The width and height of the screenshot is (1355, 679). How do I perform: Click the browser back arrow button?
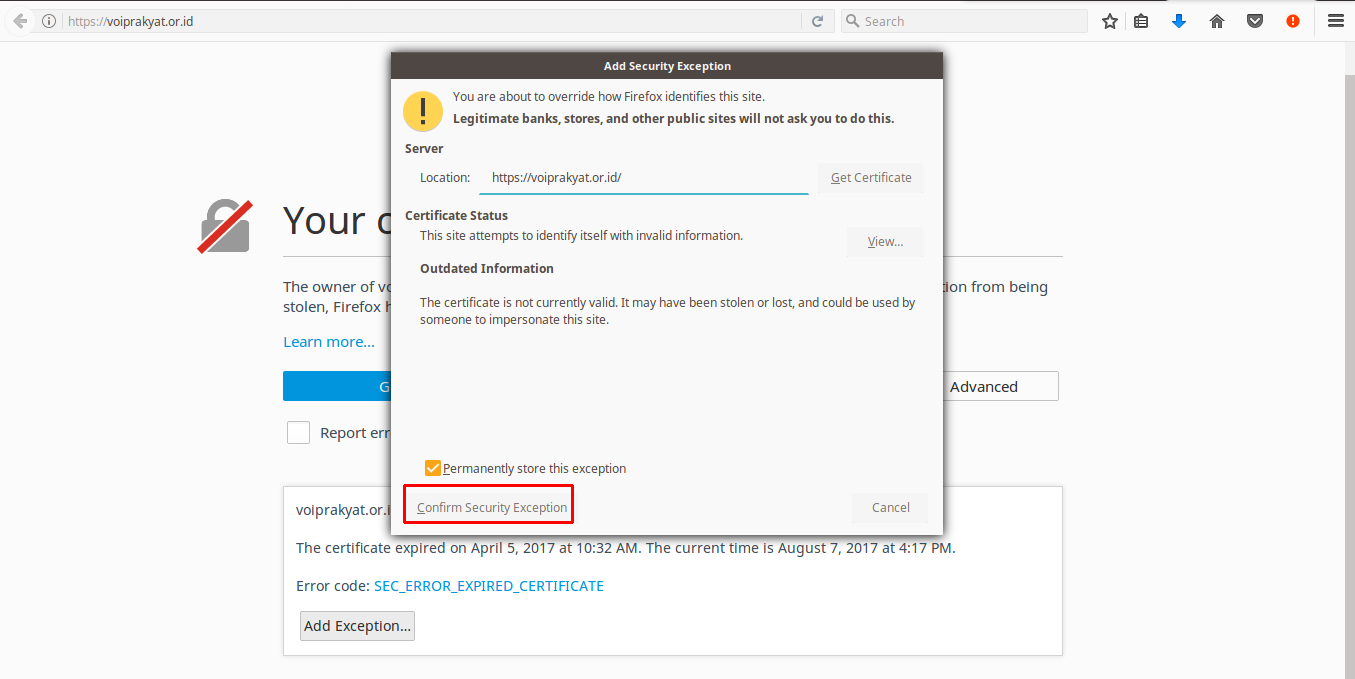tap(19, 21)
